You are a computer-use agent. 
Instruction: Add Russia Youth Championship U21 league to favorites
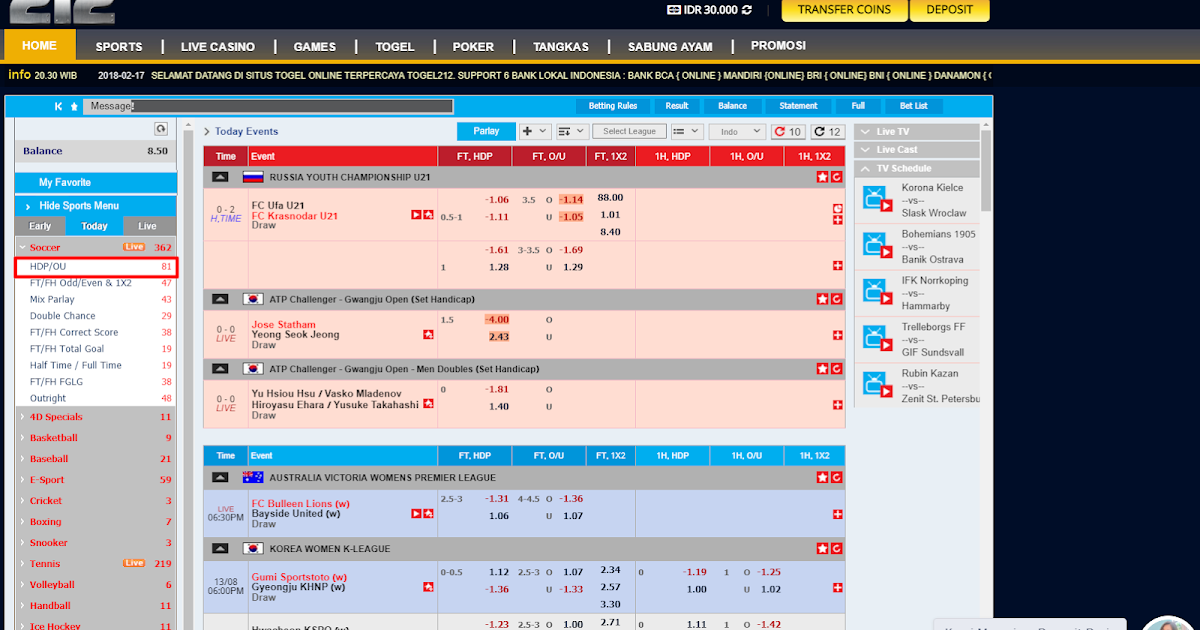pyautogui.click(x=822, y=177)
